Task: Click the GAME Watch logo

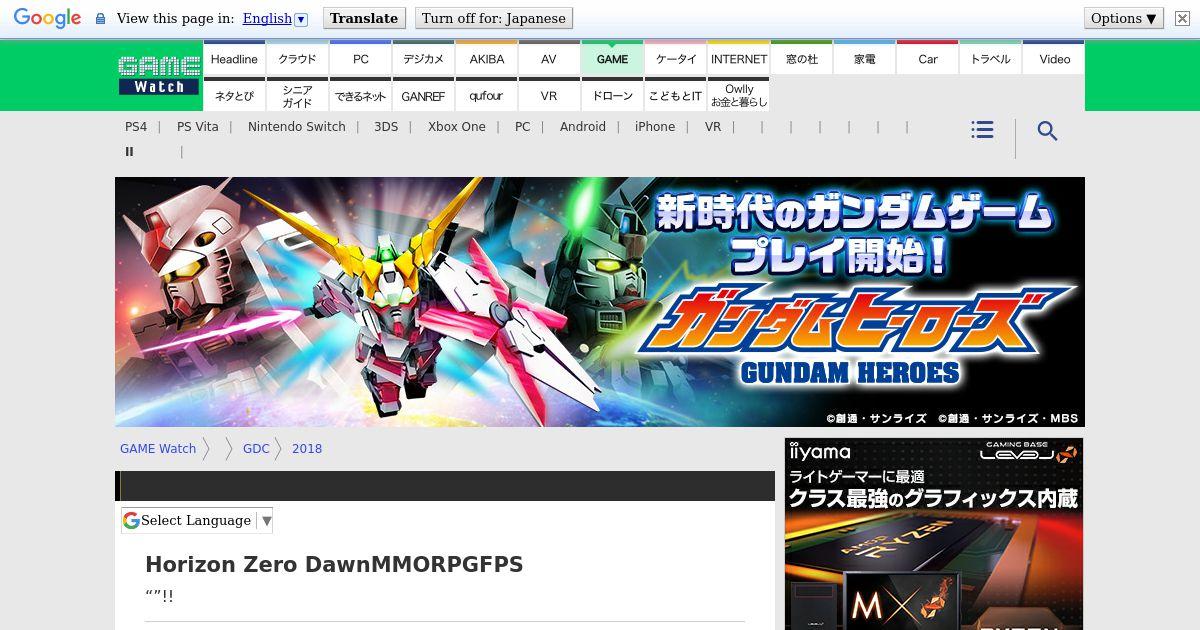Action: click(x=159, y=75)
